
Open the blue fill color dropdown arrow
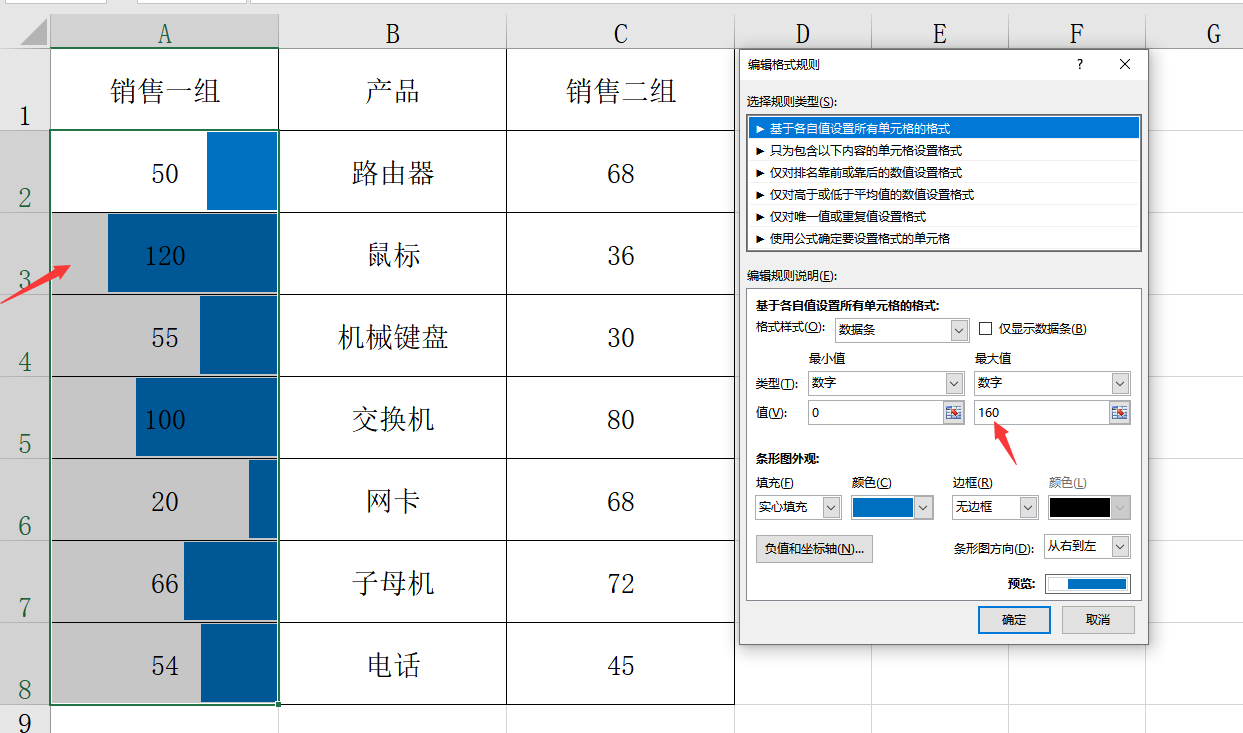pyautogui.click(x=923, y=507)
